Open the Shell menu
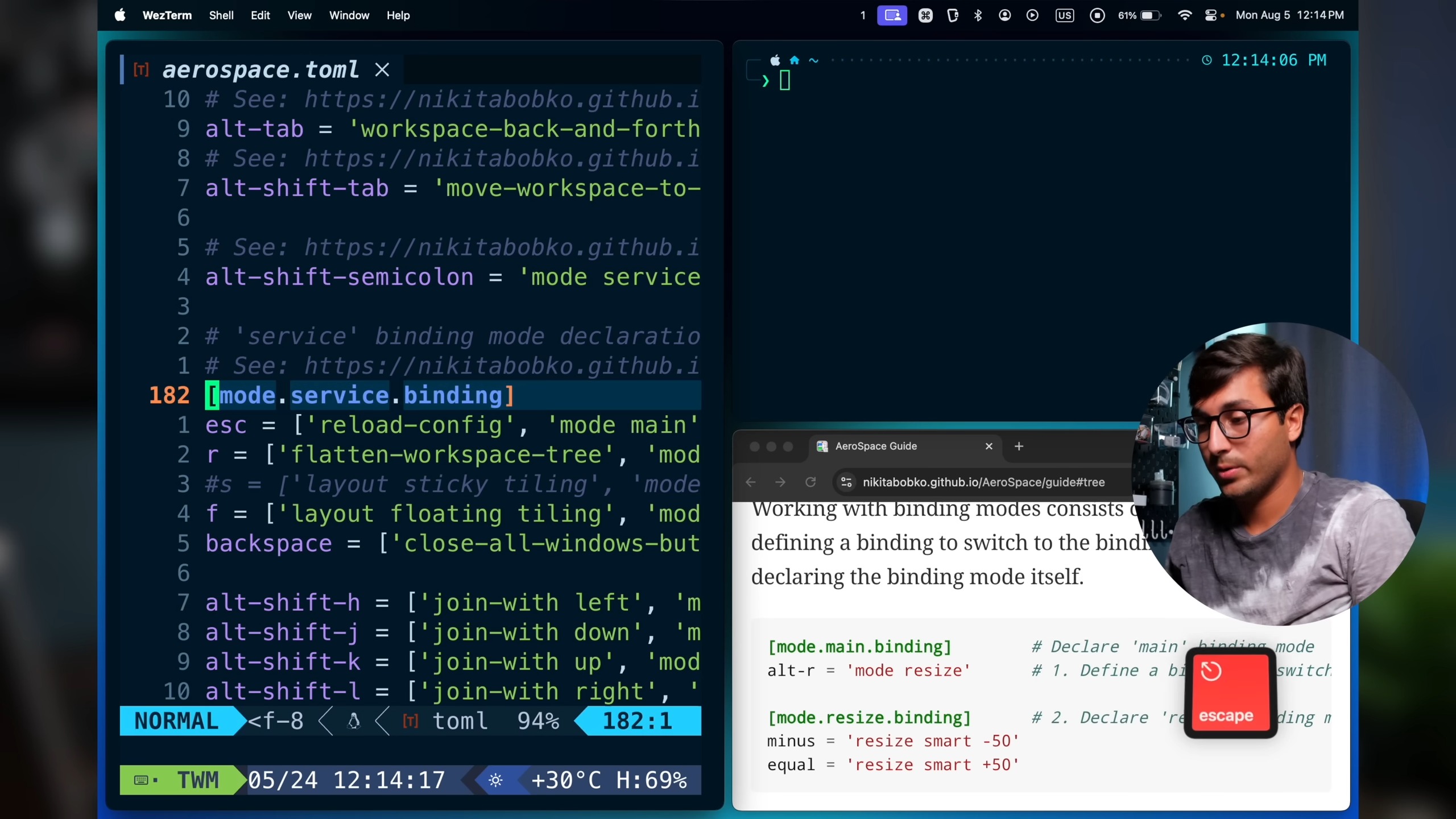Image resolution: width=1456 pixels, height=819 pixels. click(221, 15)
